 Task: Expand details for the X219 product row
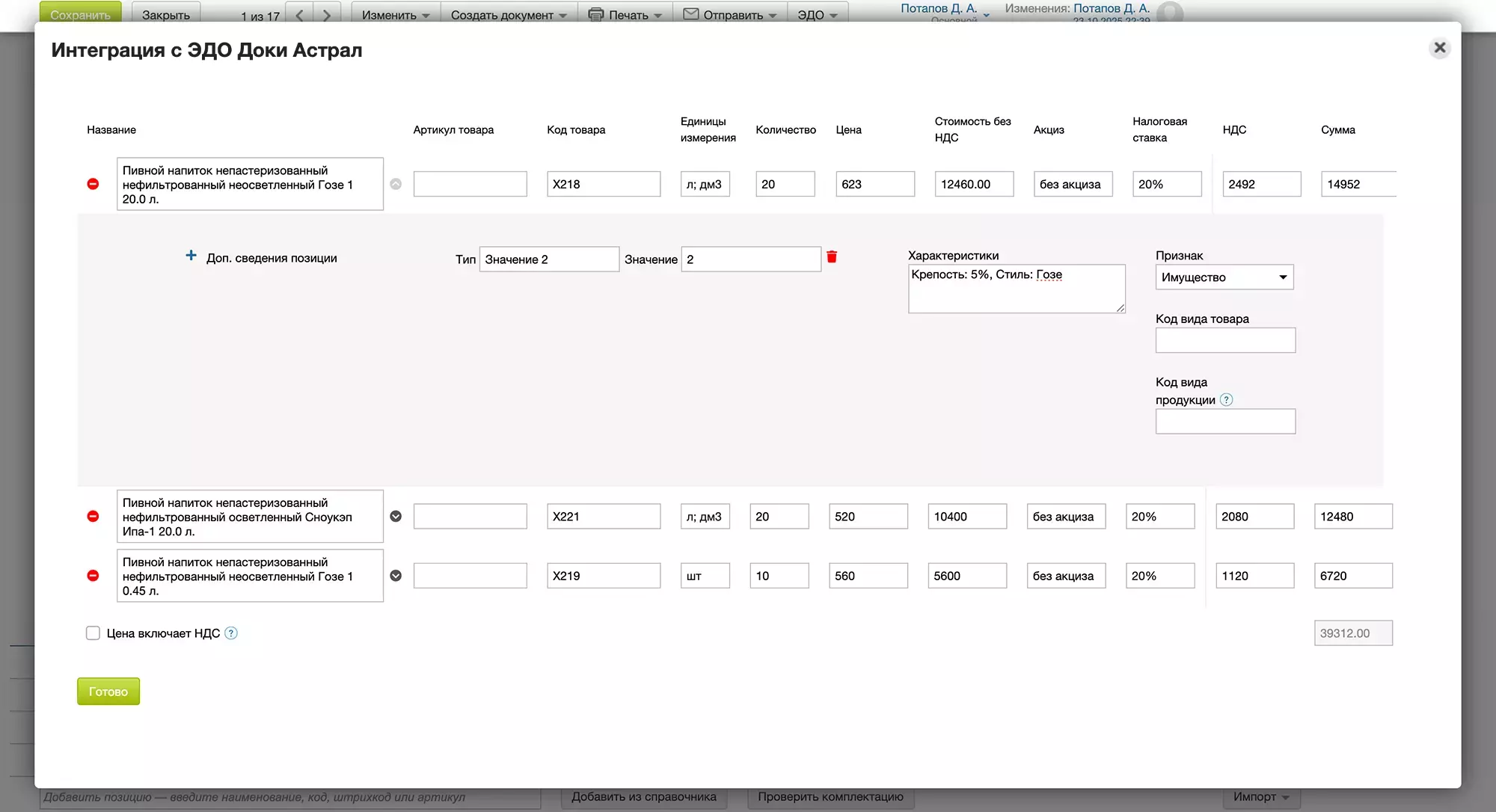coord(396,576)
